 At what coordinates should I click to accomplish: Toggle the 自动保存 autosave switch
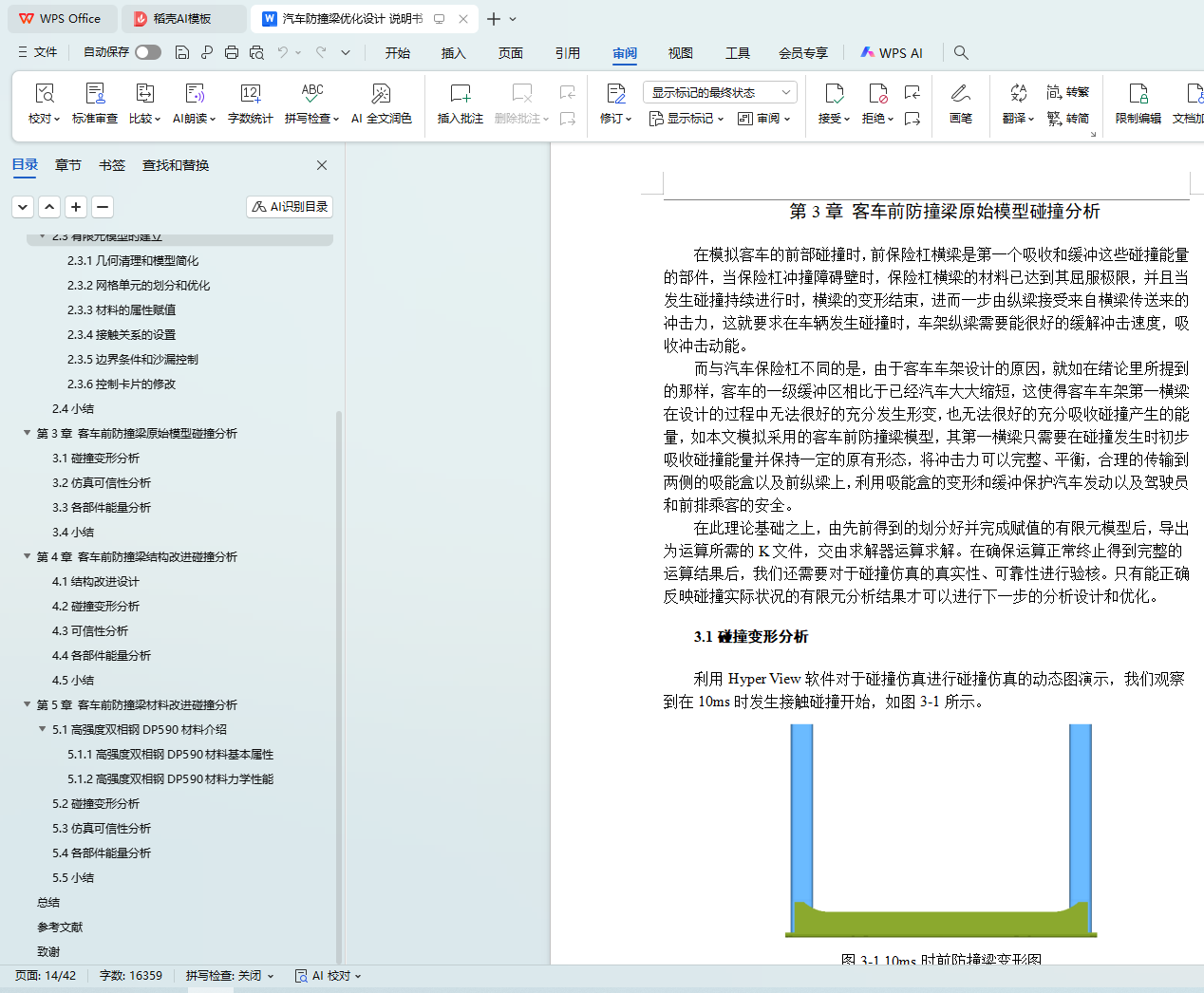(147, 52)
